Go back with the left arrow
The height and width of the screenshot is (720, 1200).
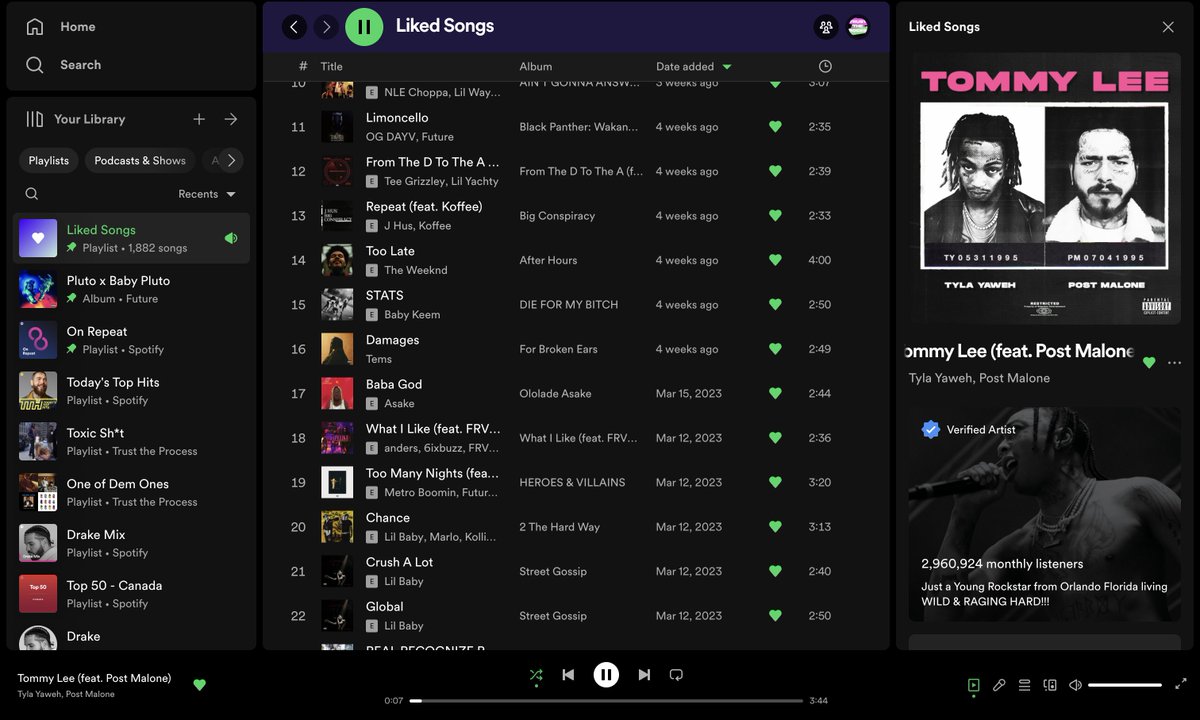[x=294, y=27]
